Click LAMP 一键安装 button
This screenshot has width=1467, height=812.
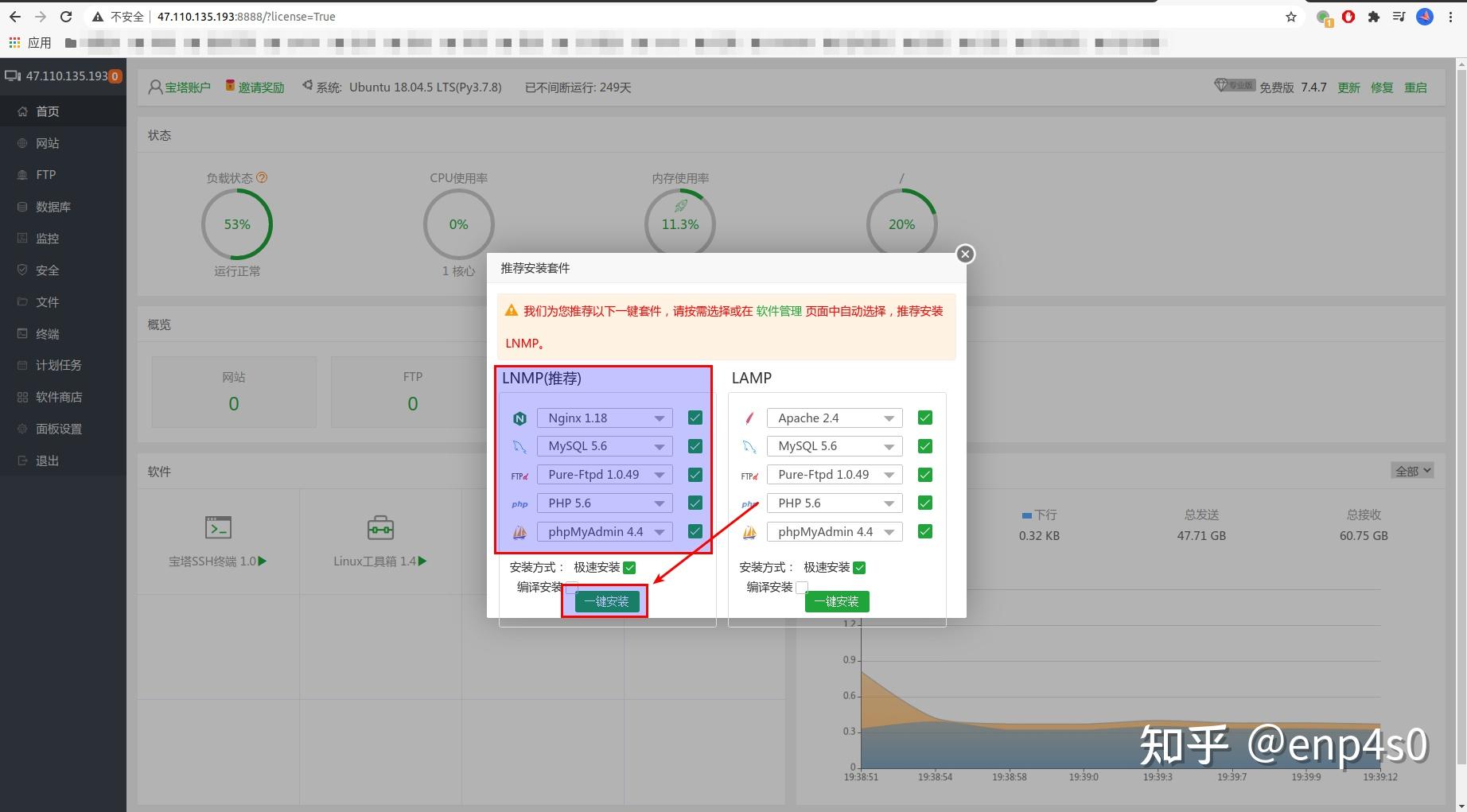click(837, 602)
